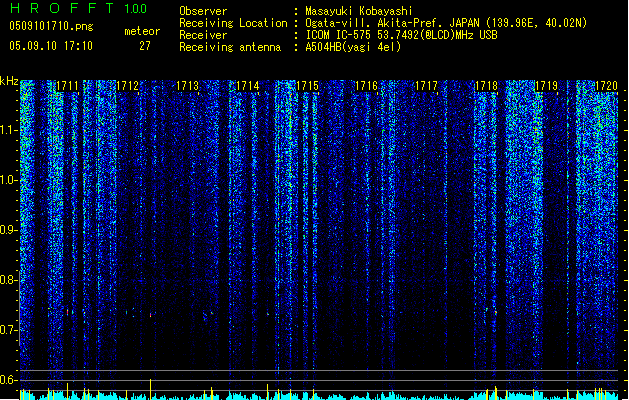The height and width of the screenshot is (400, 629).
Task: Click the meteor label
Action: point(142,31)
